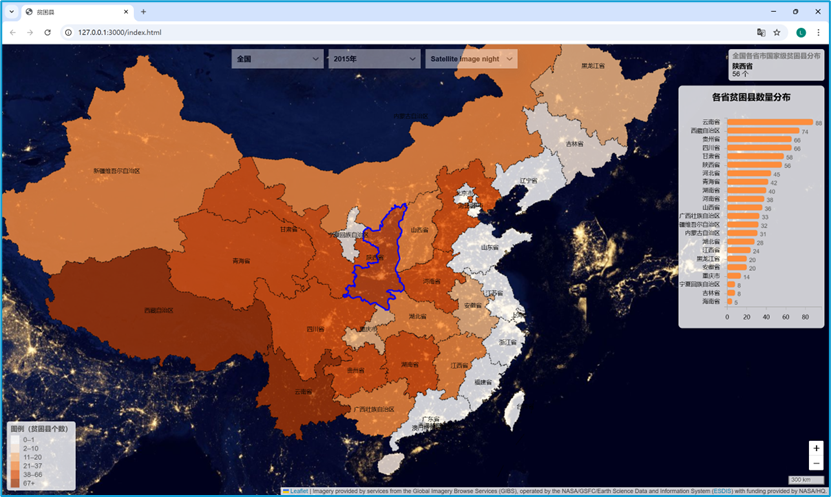Viewport: 831px width, 497px height.
Task: Click 云南省 region on the map
Action: pos(303,392)
